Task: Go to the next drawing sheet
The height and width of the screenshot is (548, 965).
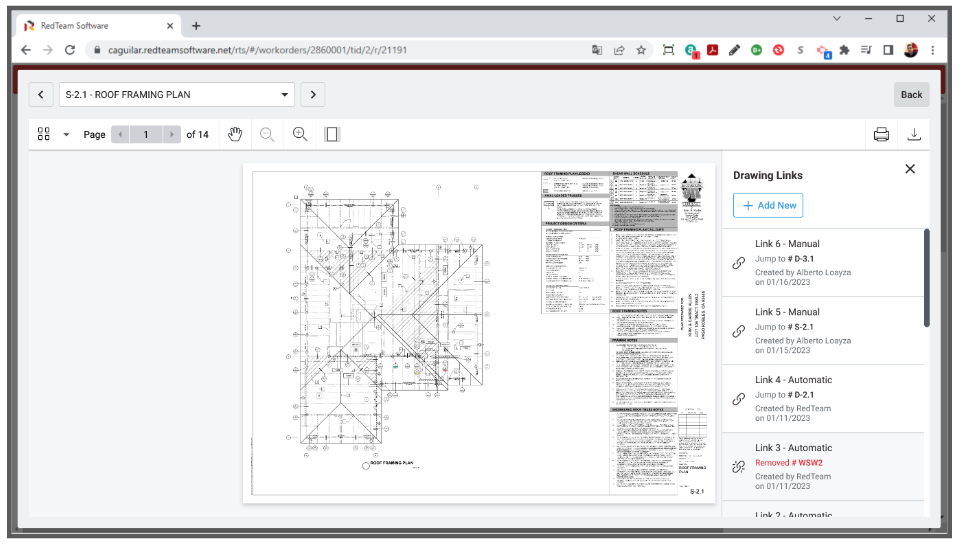Action: [x=313, y=94]
